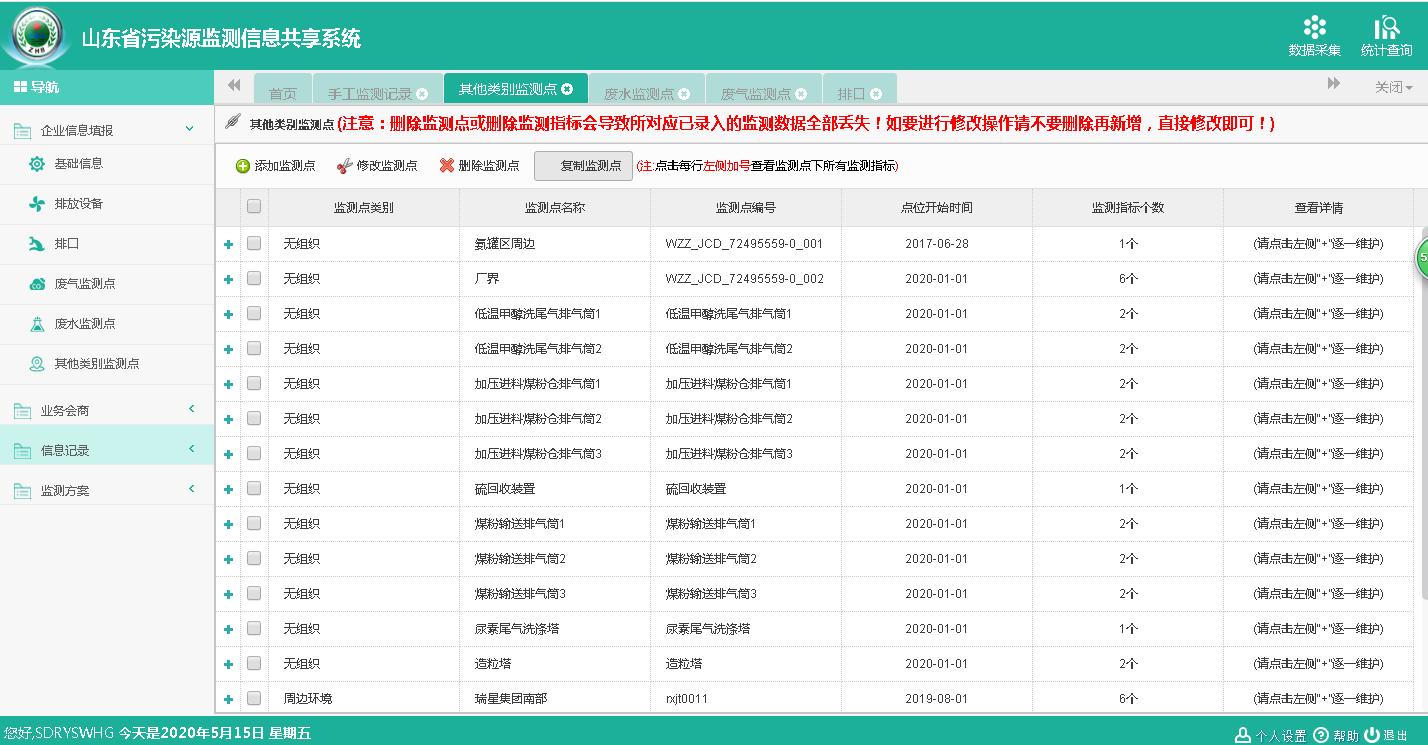Open the 关闭 dropdown menu
The height and width of the screenshot is (745, 1428).
[x=1393, y=88]
